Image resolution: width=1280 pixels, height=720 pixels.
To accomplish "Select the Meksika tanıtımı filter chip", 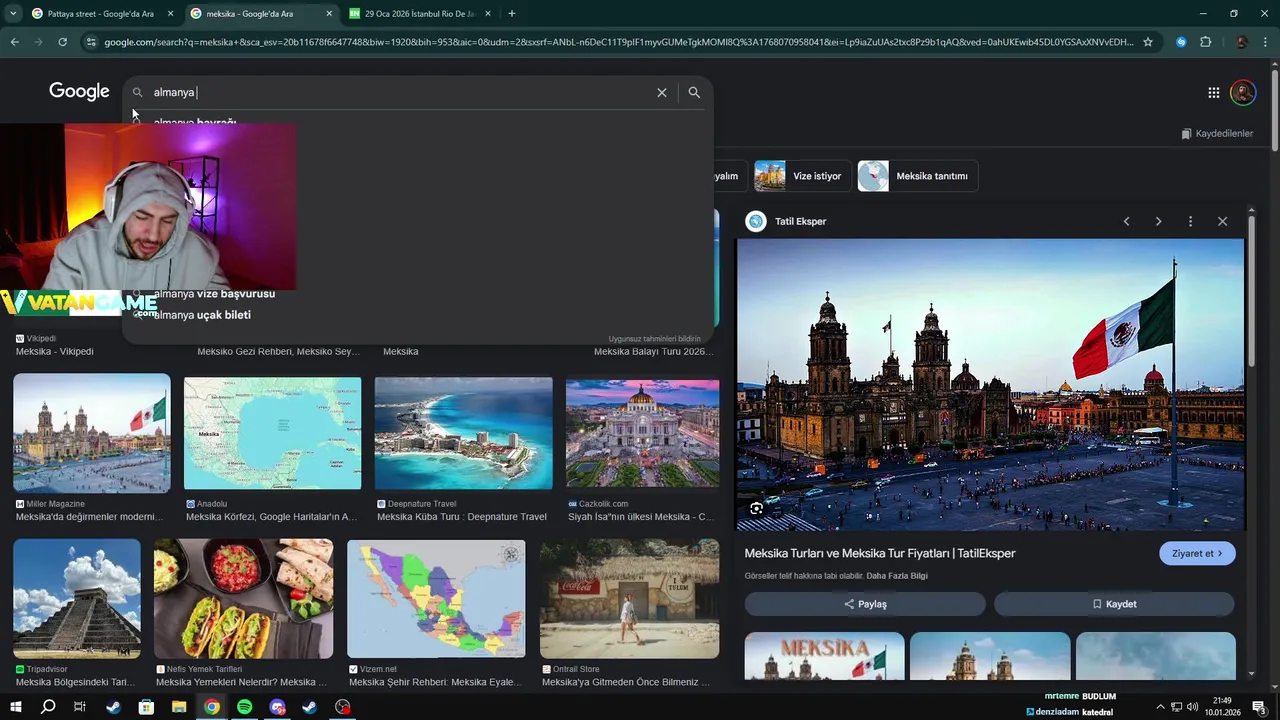I will pyautogui.click(x=918, y=176).
